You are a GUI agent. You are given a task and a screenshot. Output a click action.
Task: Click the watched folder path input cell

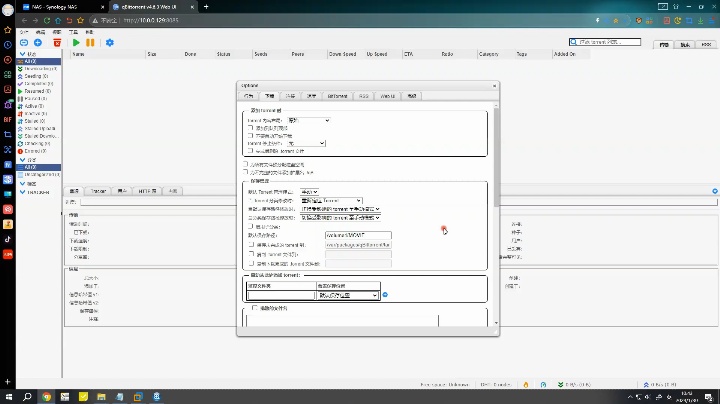pos(281,295)
